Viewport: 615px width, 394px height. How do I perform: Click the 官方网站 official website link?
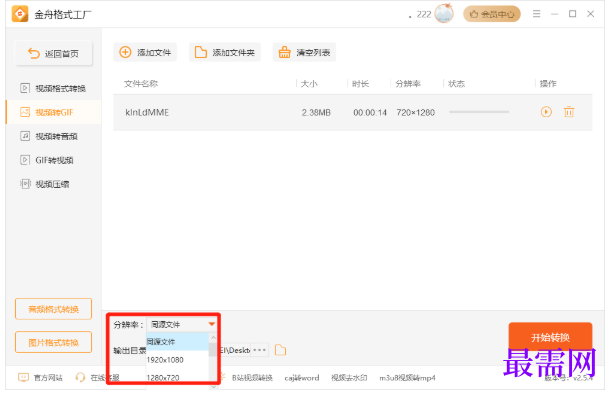pyautogui.click(x=40, y=378)
